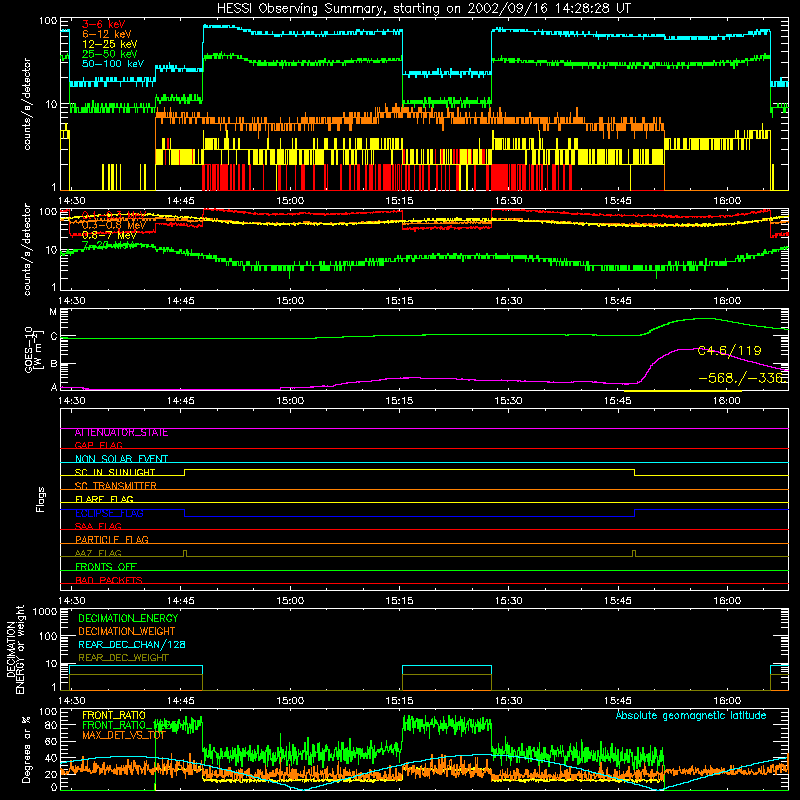Click the FRONT_RATIO legend label
Screen dimensions: 800x800
tap(114, 715)
